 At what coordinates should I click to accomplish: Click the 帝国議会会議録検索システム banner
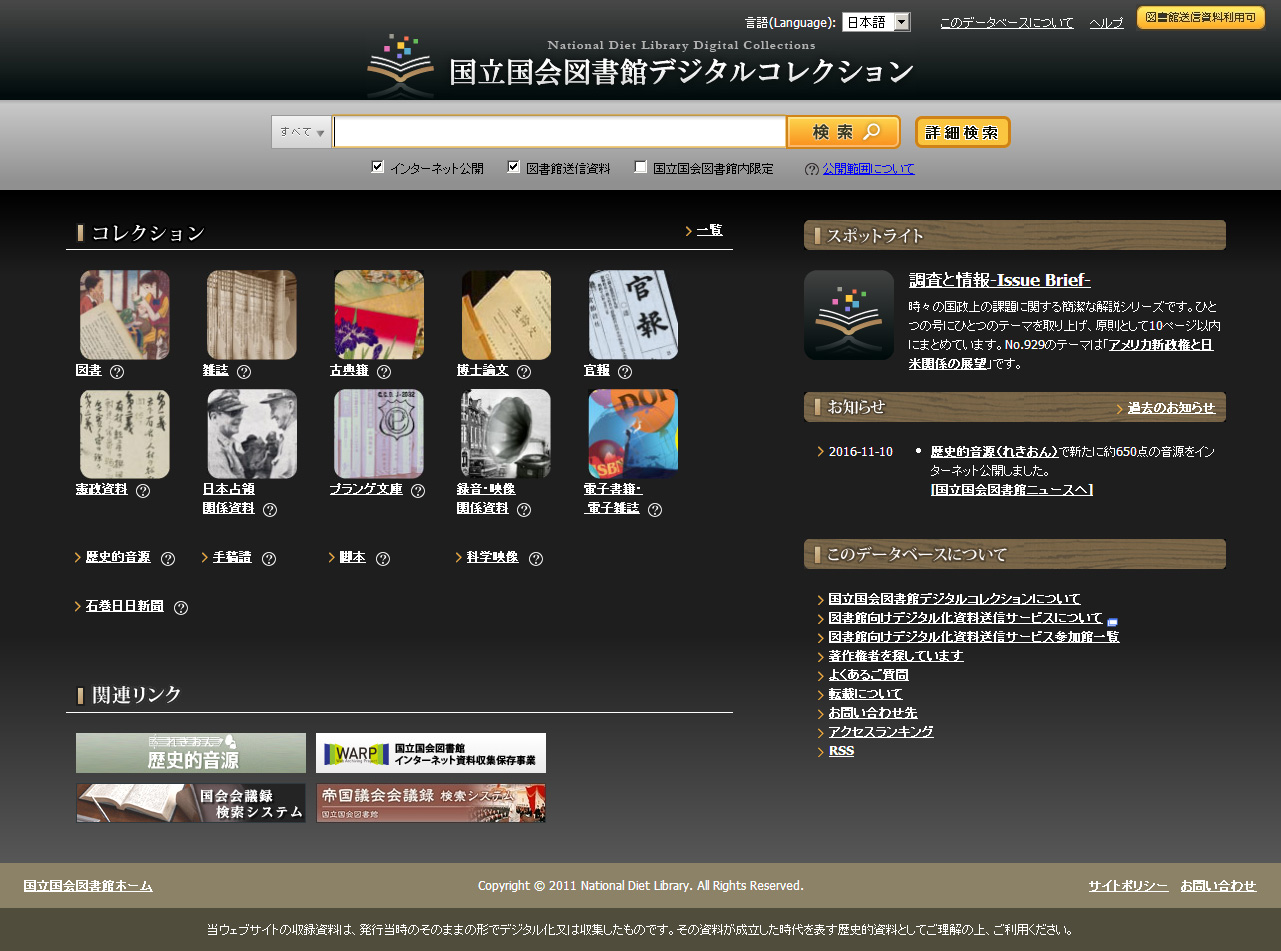click(x=431, y=803)
